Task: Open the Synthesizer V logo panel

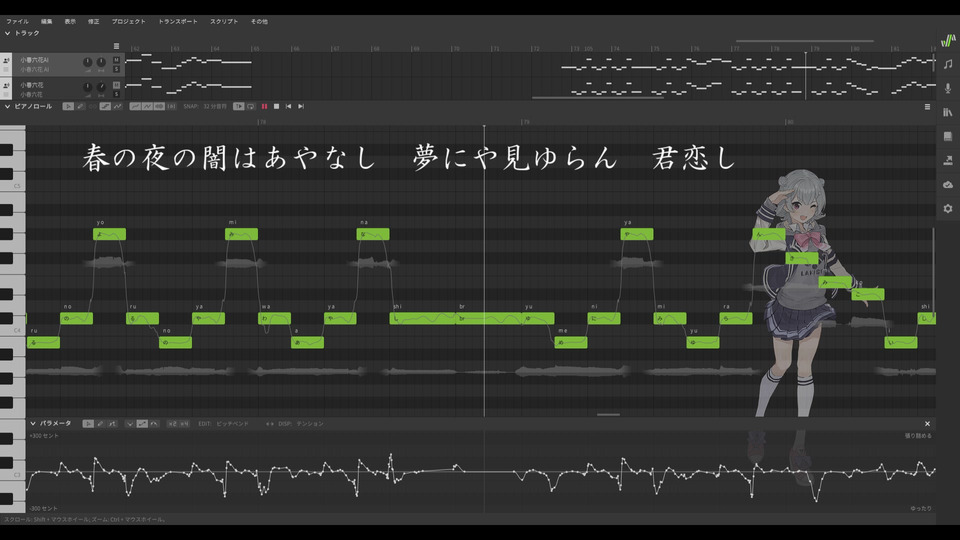Action: tap(948, 40)
